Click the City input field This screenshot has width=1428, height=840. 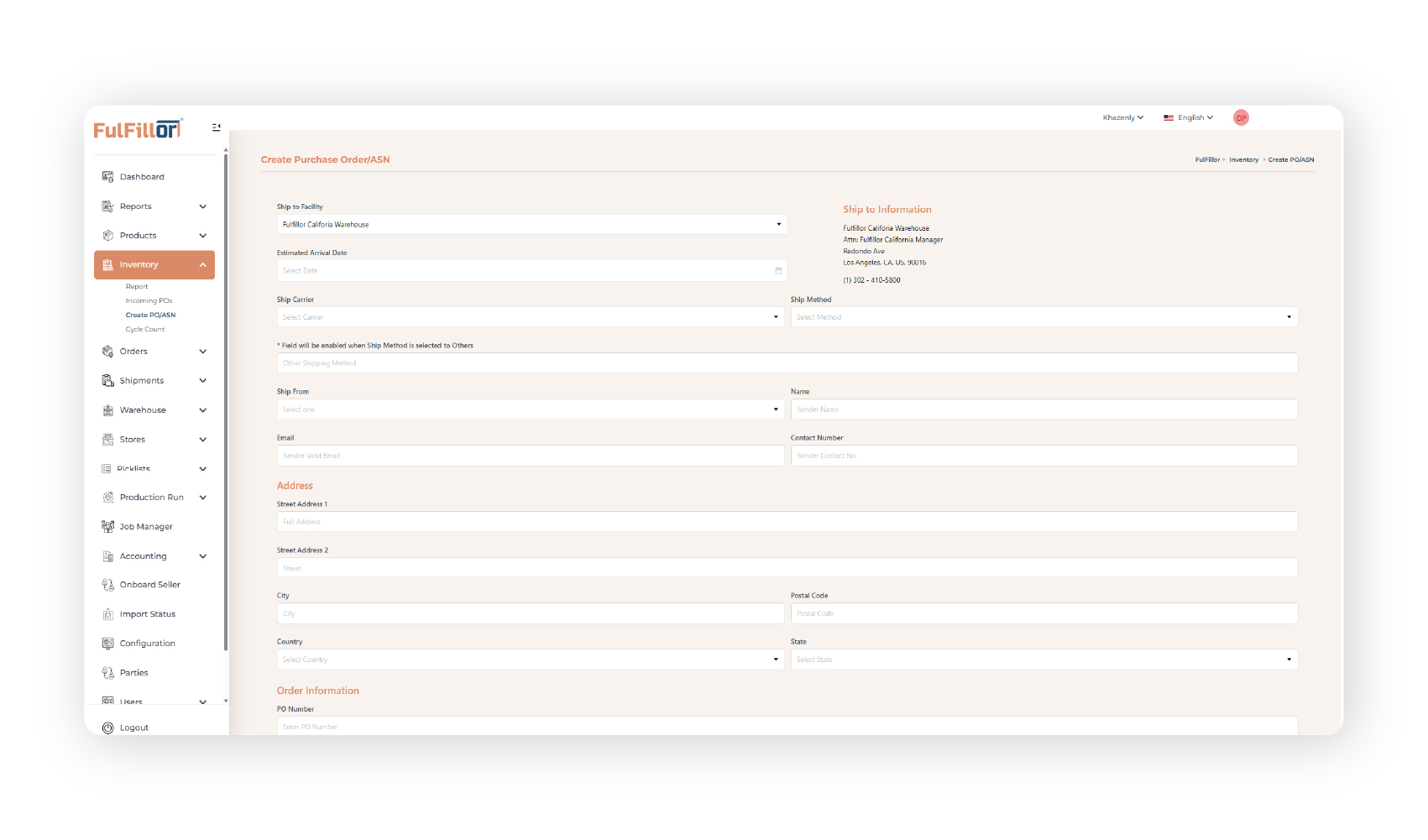(531, 613)
